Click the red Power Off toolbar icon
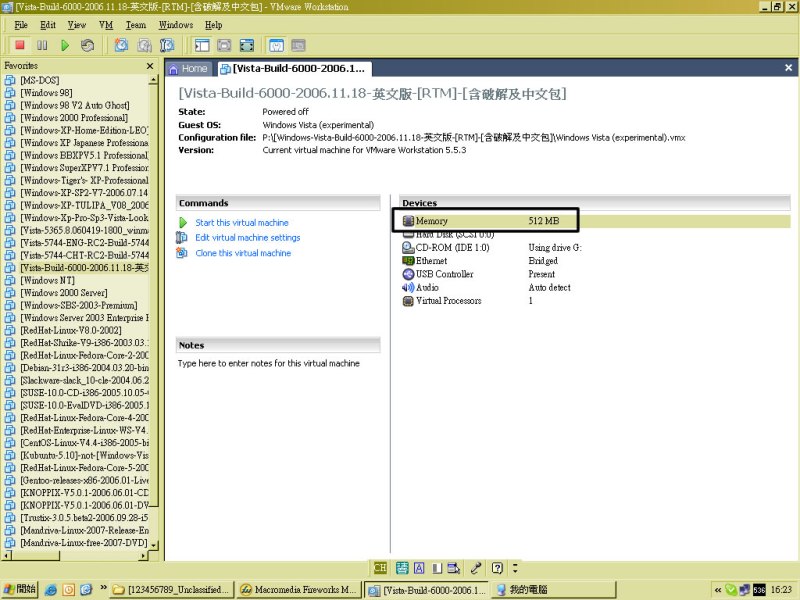The height and width of the screenshot is (600, 800). [x=20, y=45]
